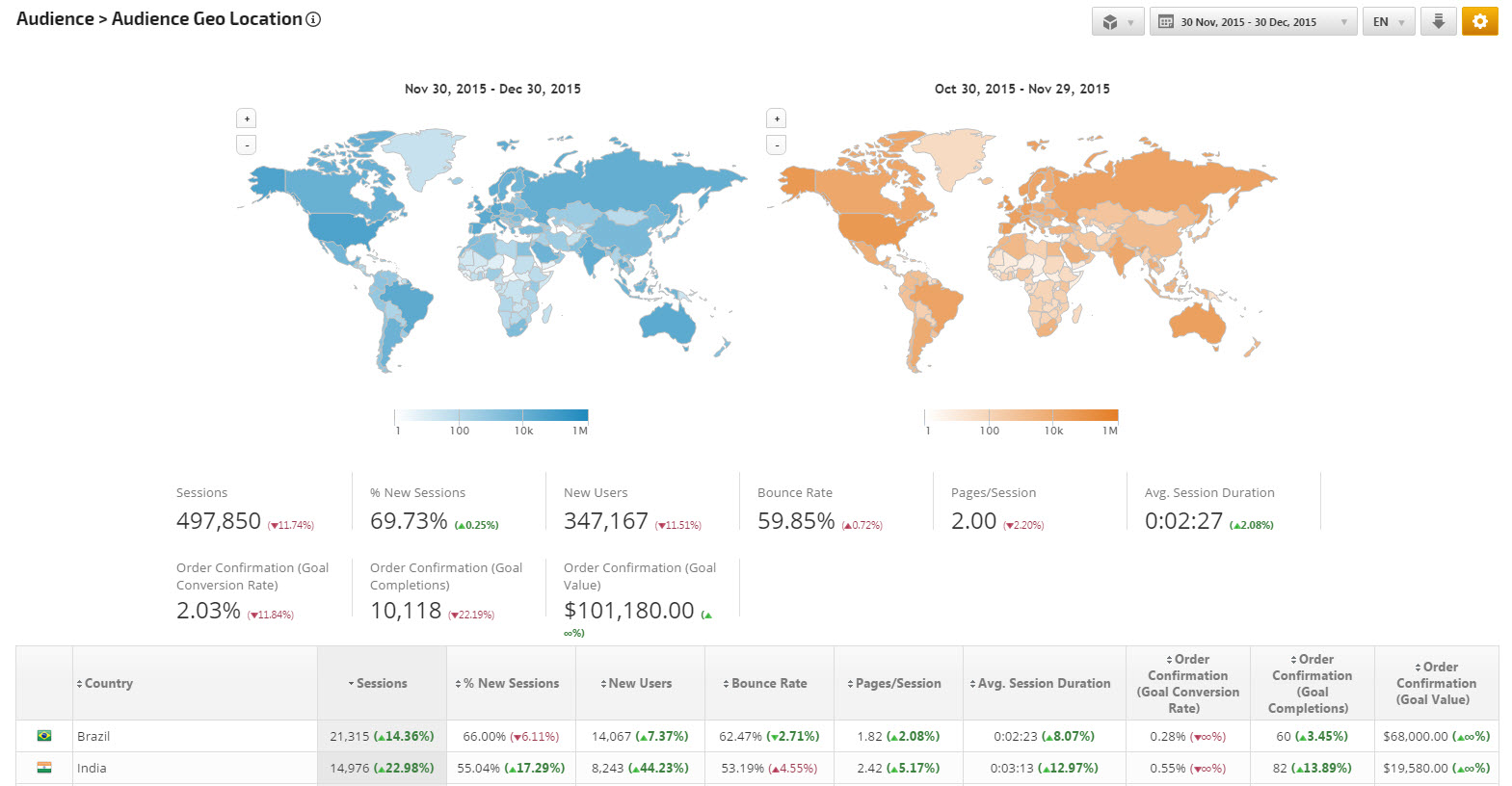1512x786 pixels.
Task: Sort table by Avg. Session Duration
Action: 1043,683
